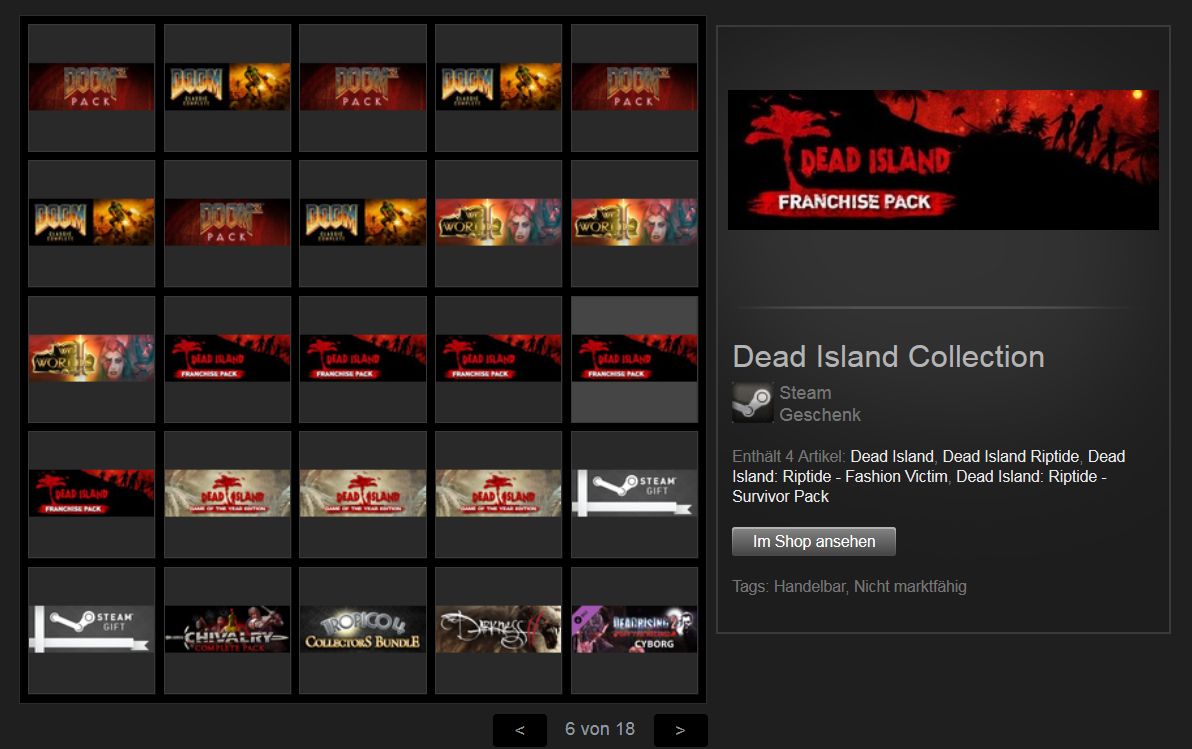Click the Steam logo icon next to Geschenk
Image resolution: width=1192 pixels, height=749 pixels.
click(x=752, y=402)
